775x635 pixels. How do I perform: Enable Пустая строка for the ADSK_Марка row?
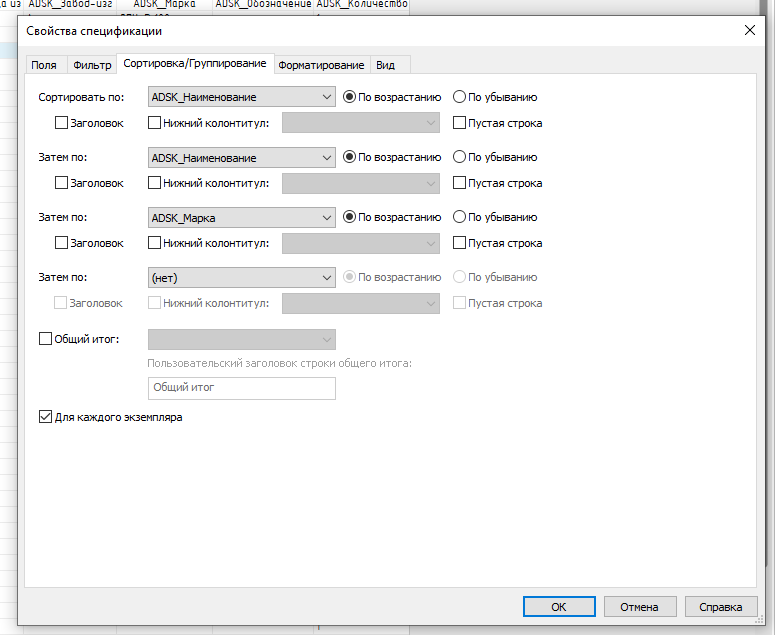pyautogui.click(x=460, y=243)
